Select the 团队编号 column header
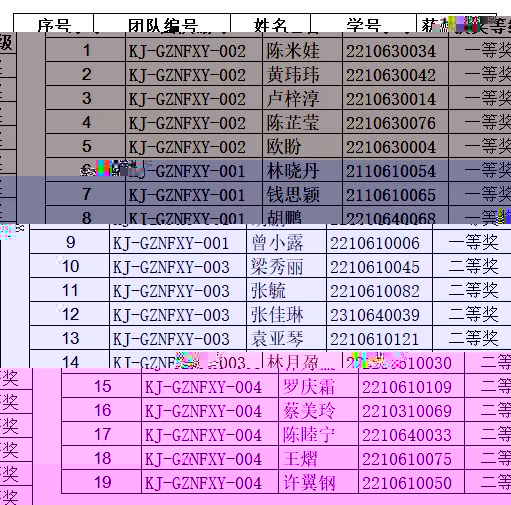The height and width of the screenshot is (505, 511). tap(162, 23)
